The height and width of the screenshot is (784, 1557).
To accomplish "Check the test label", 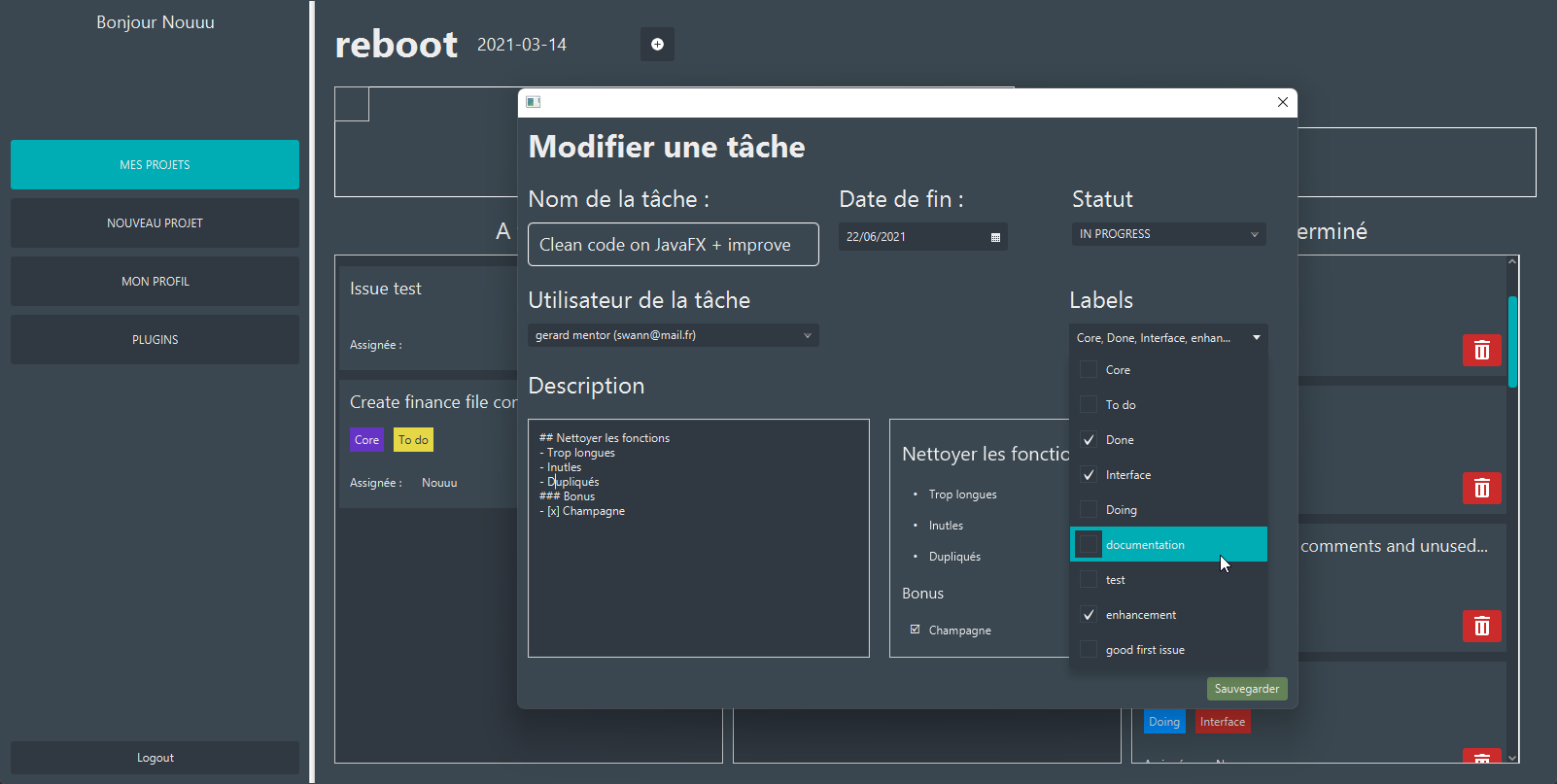I will coord(1089,580).
